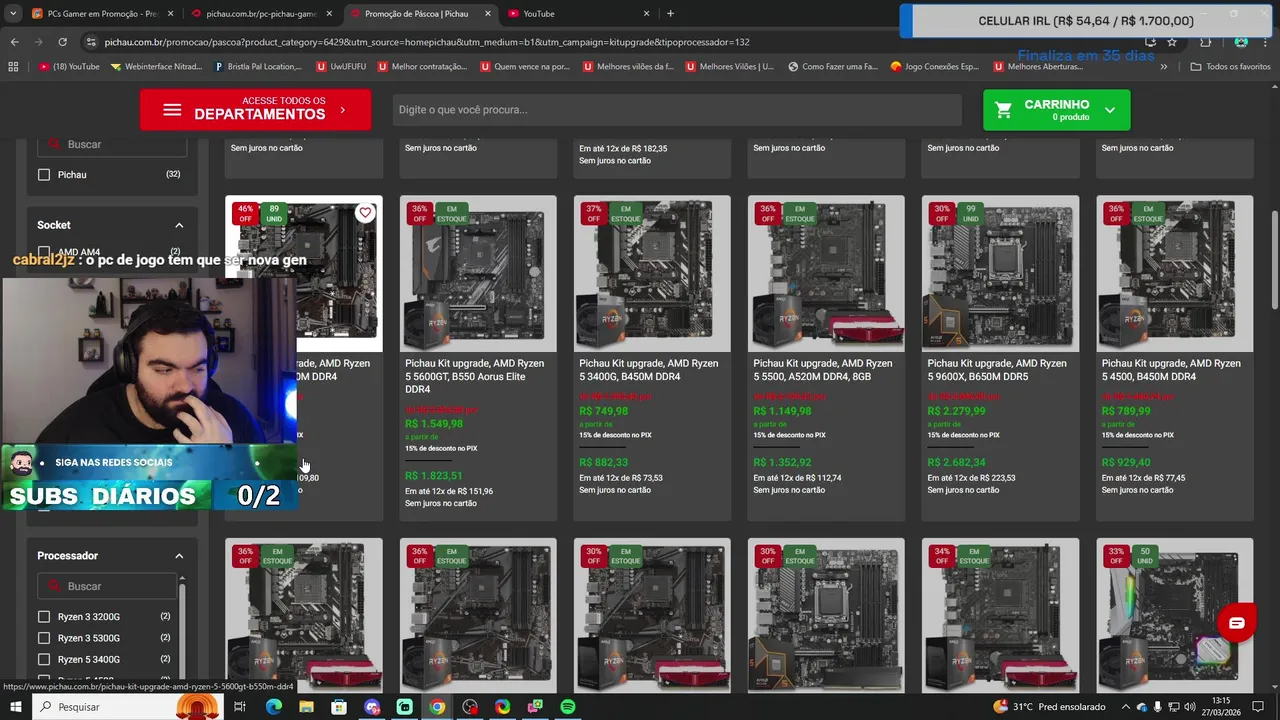Image resolution: width=1280 pixels, height=720 pixels.
Task: Click Acesse todos os Departamentos button
Action: pyautogui.click(x=255, y=110)
